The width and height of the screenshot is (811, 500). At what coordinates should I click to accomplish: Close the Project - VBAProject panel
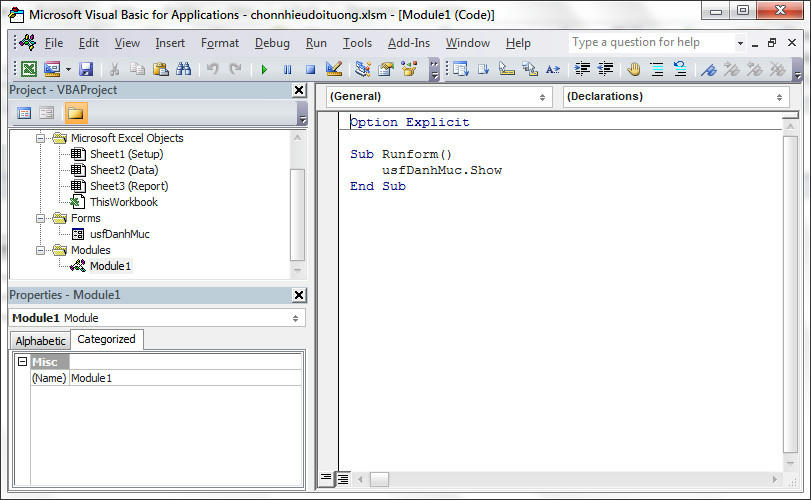tap(299, 90)
